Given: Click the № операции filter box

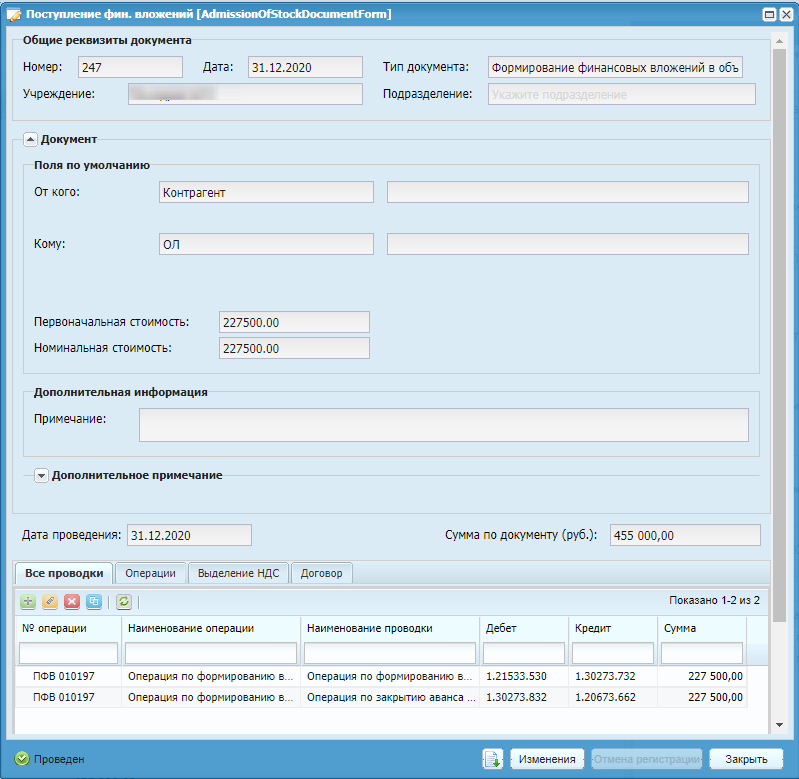Looking at the screenshot, I should click(x=68, y=653).
